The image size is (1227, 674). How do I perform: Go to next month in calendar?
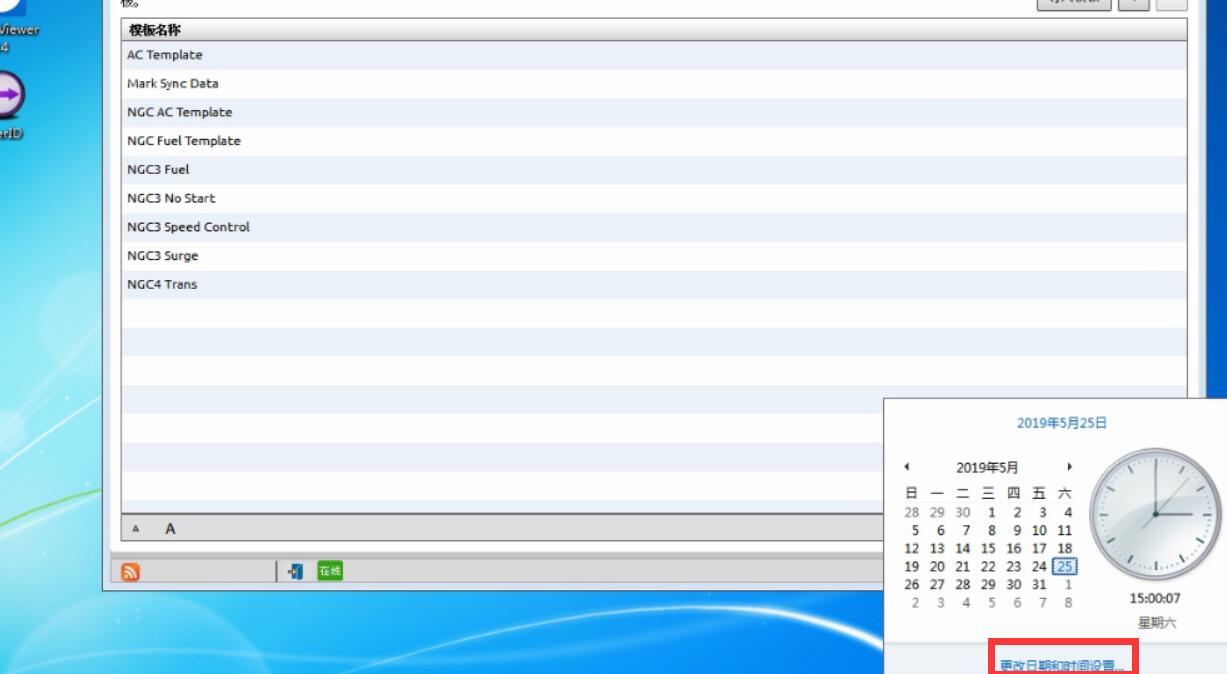click(1069, 467)
